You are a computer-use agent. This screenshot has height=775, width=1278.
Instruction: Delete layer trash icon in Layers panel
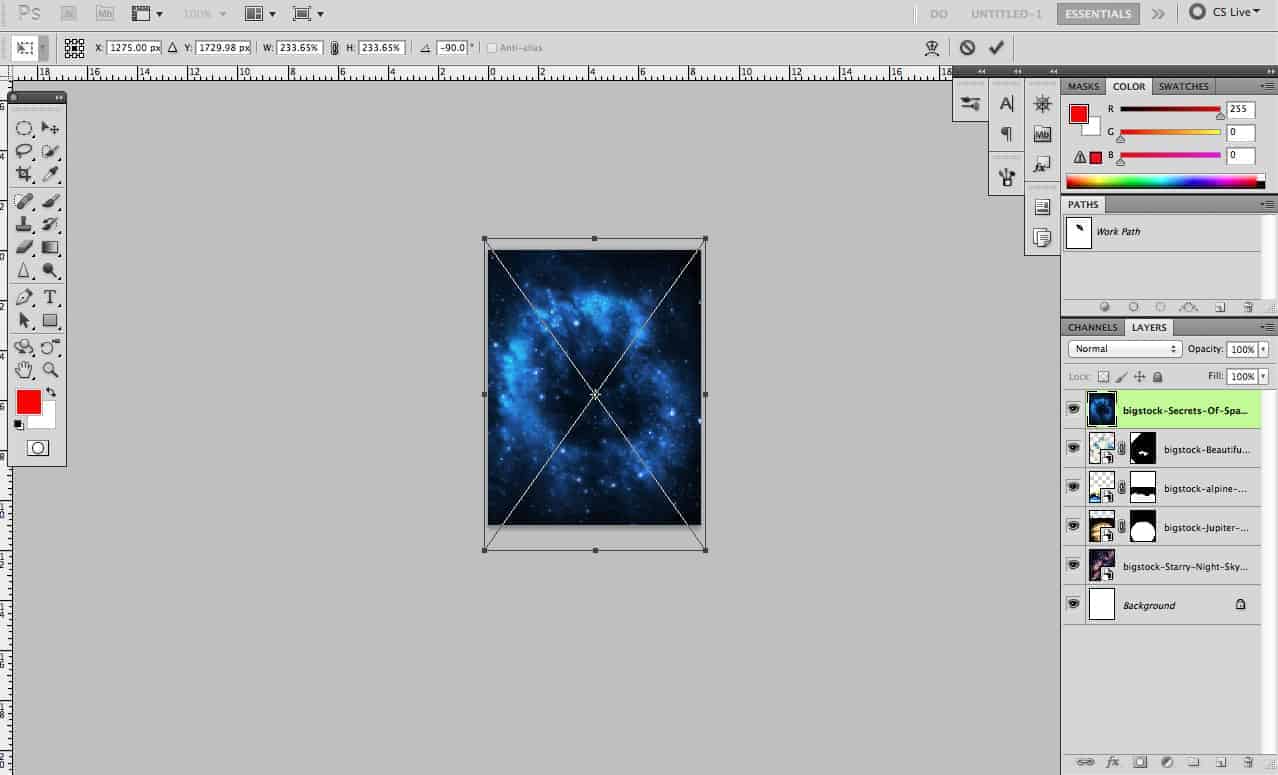1250,762
